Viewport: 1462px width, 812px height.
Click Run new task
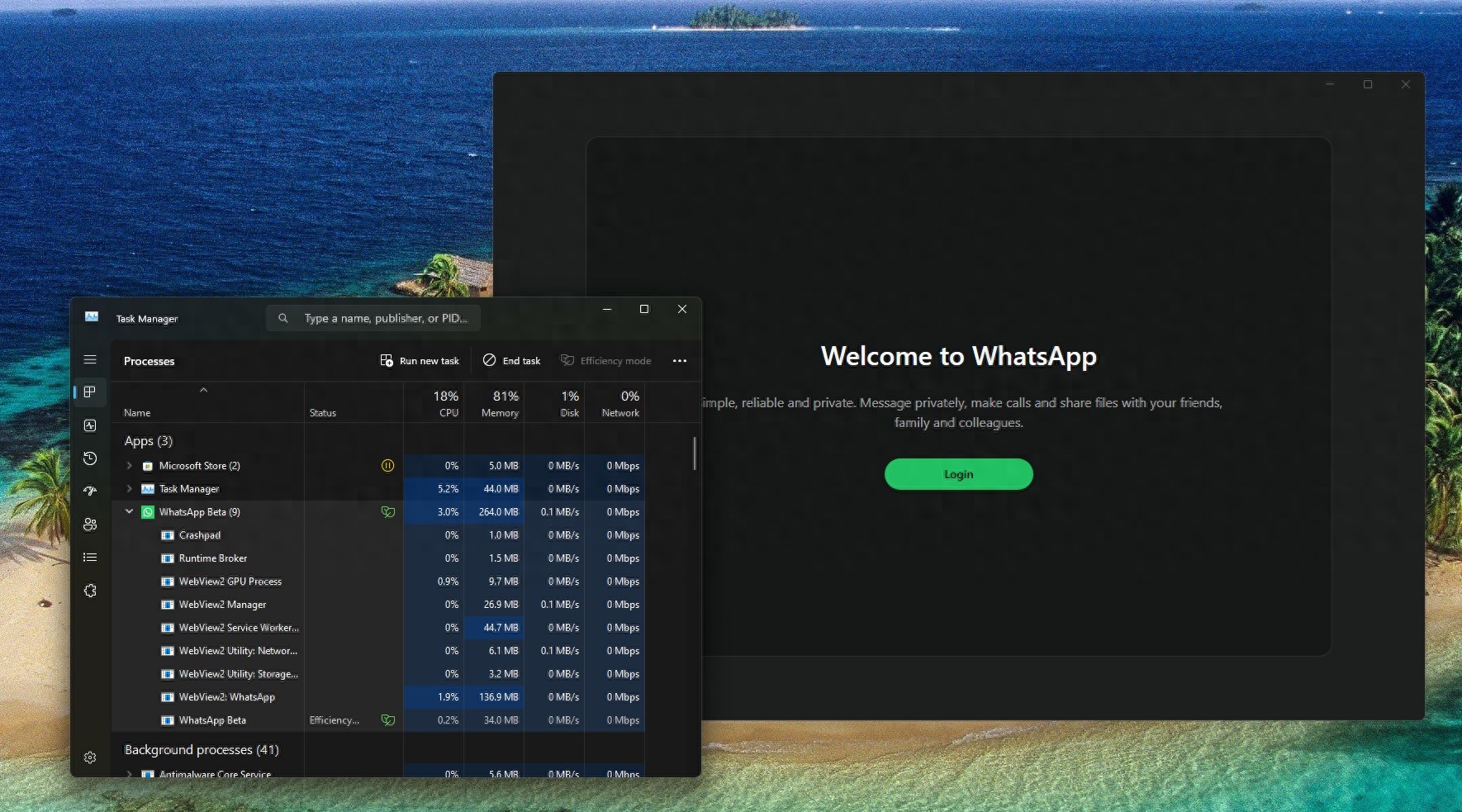point(420,360)
